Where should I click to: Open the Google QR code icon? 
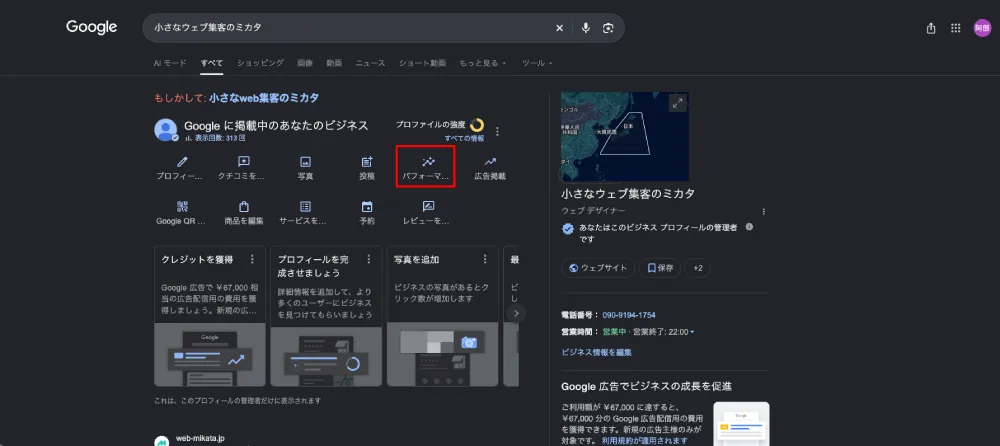(x=182, y=207)
